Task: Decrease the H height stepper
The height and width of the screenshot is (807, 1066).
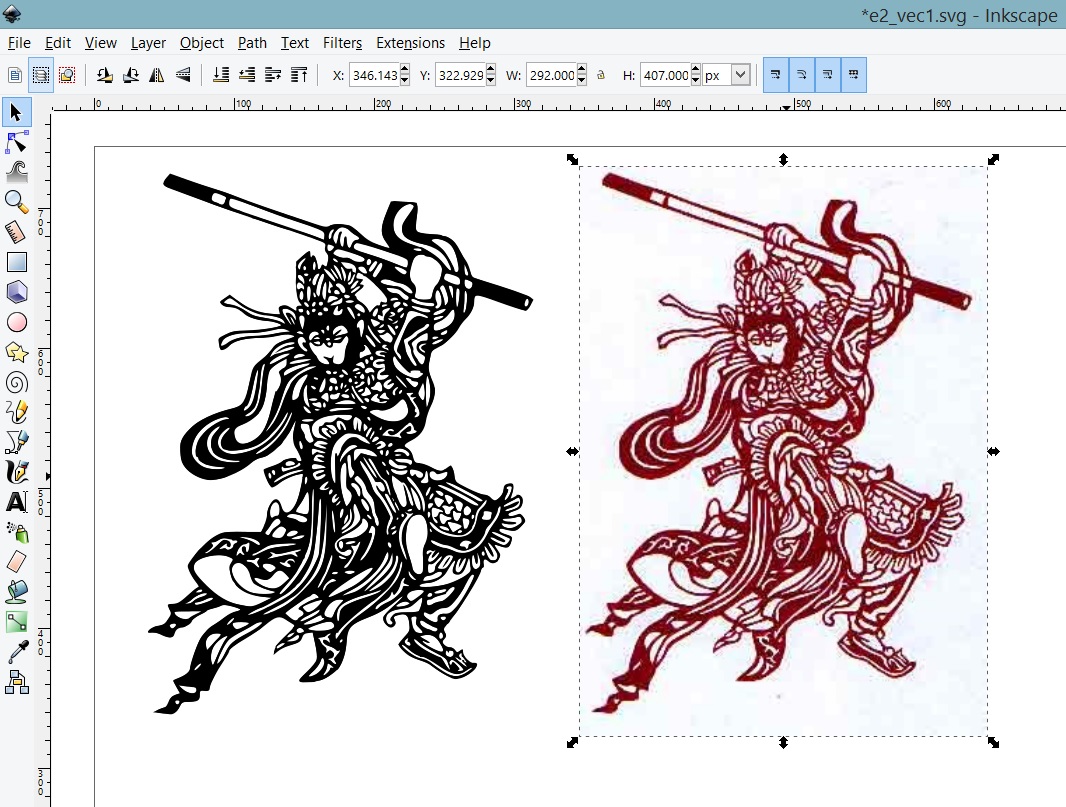Action: pyautogui.click(x=695, y=80)
